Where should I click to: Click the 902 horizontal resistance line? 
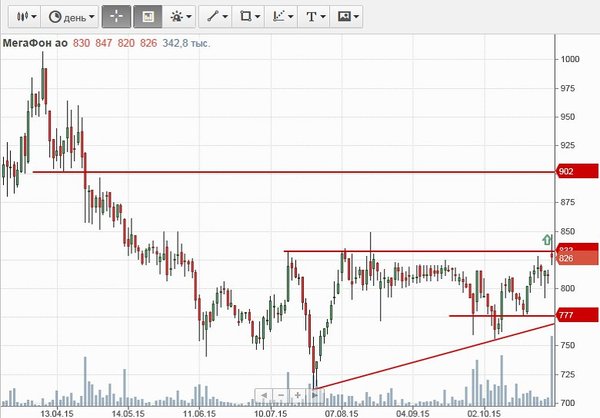(x=300, y=172)
